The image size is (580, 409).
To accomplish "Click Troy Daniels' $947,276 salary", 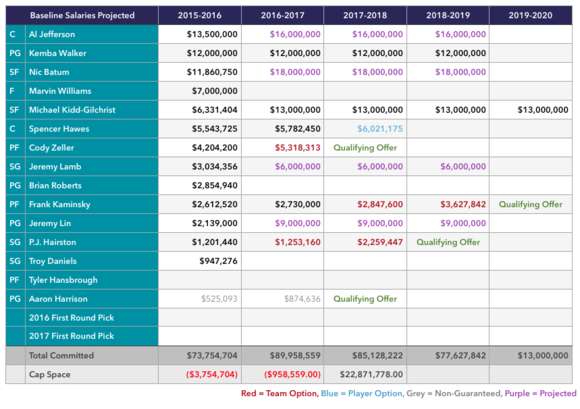I will point(218,261).
